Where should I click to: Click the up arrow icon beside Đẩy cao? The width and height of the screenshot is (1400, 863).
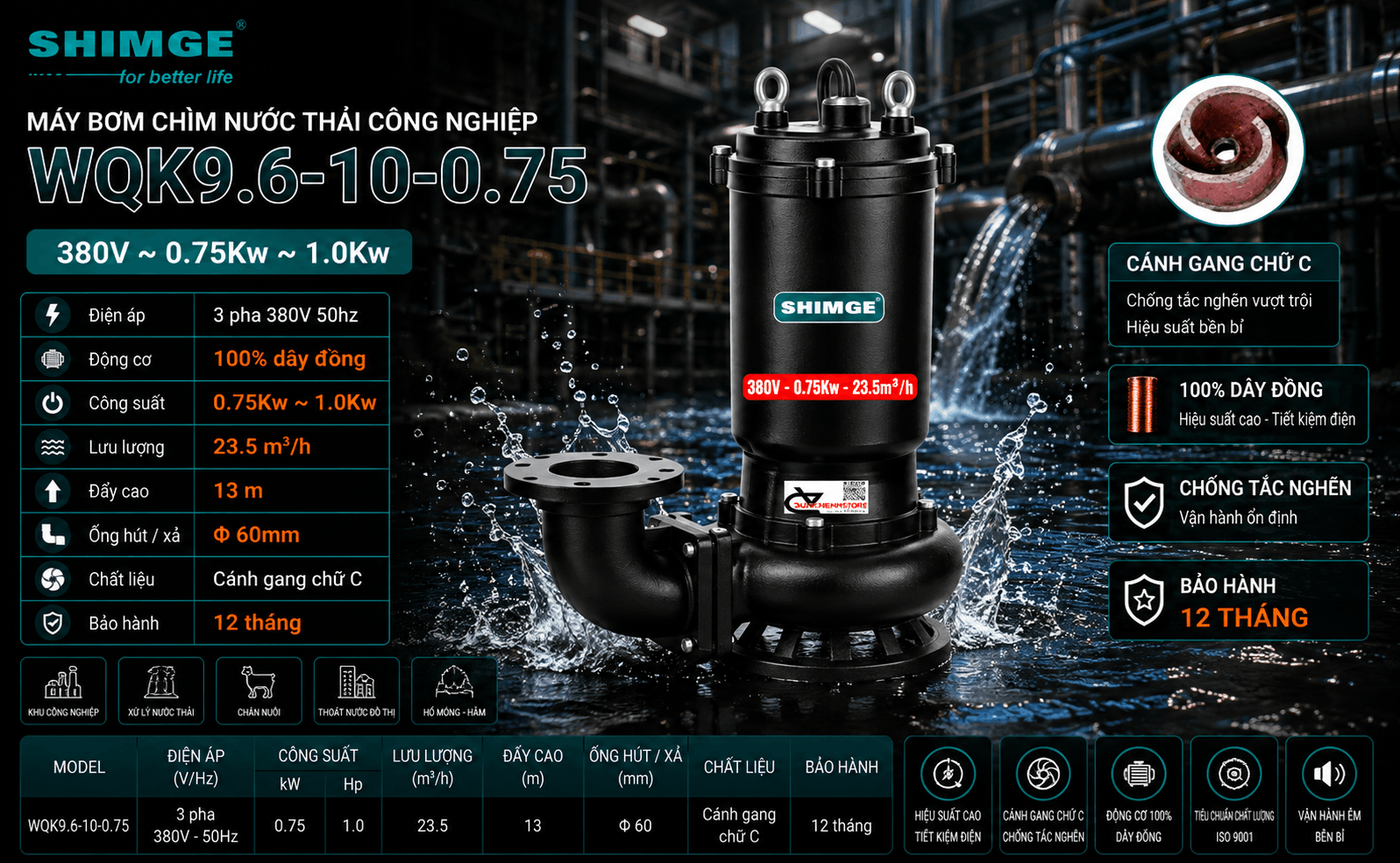click(53, 491)
